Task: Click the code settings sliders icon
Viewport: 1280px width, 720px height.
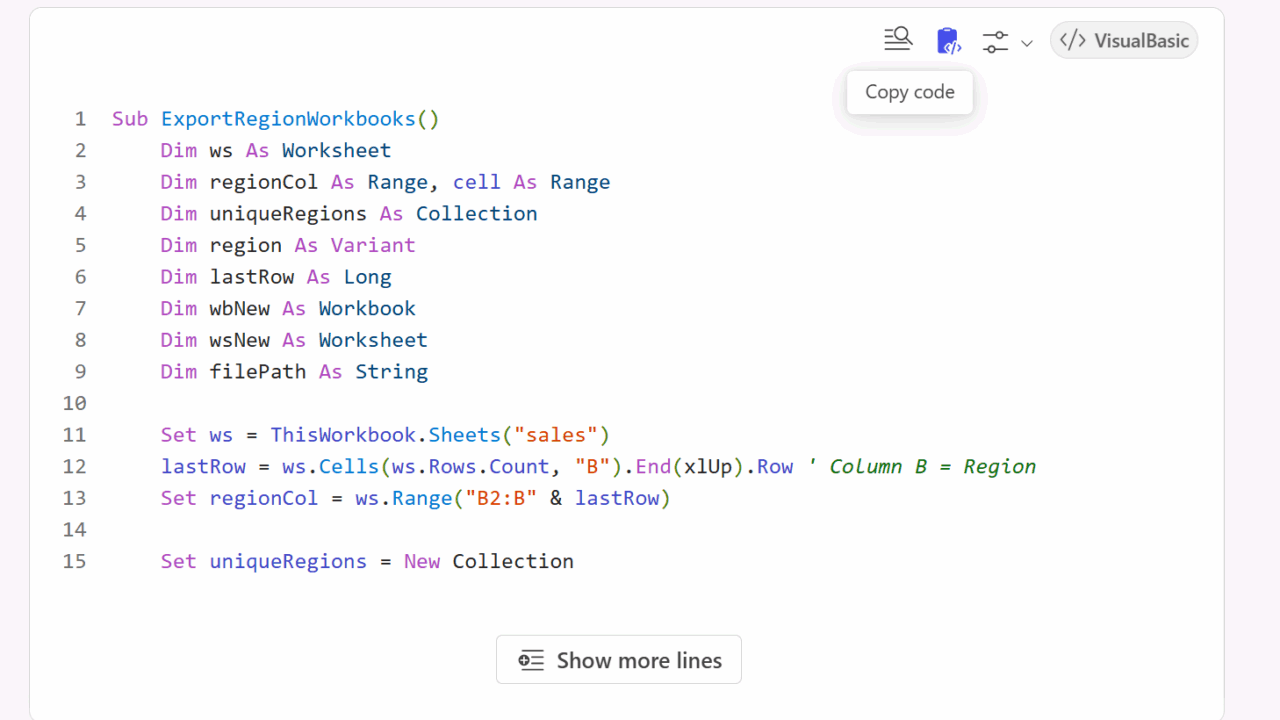Action: click(995, 42)
